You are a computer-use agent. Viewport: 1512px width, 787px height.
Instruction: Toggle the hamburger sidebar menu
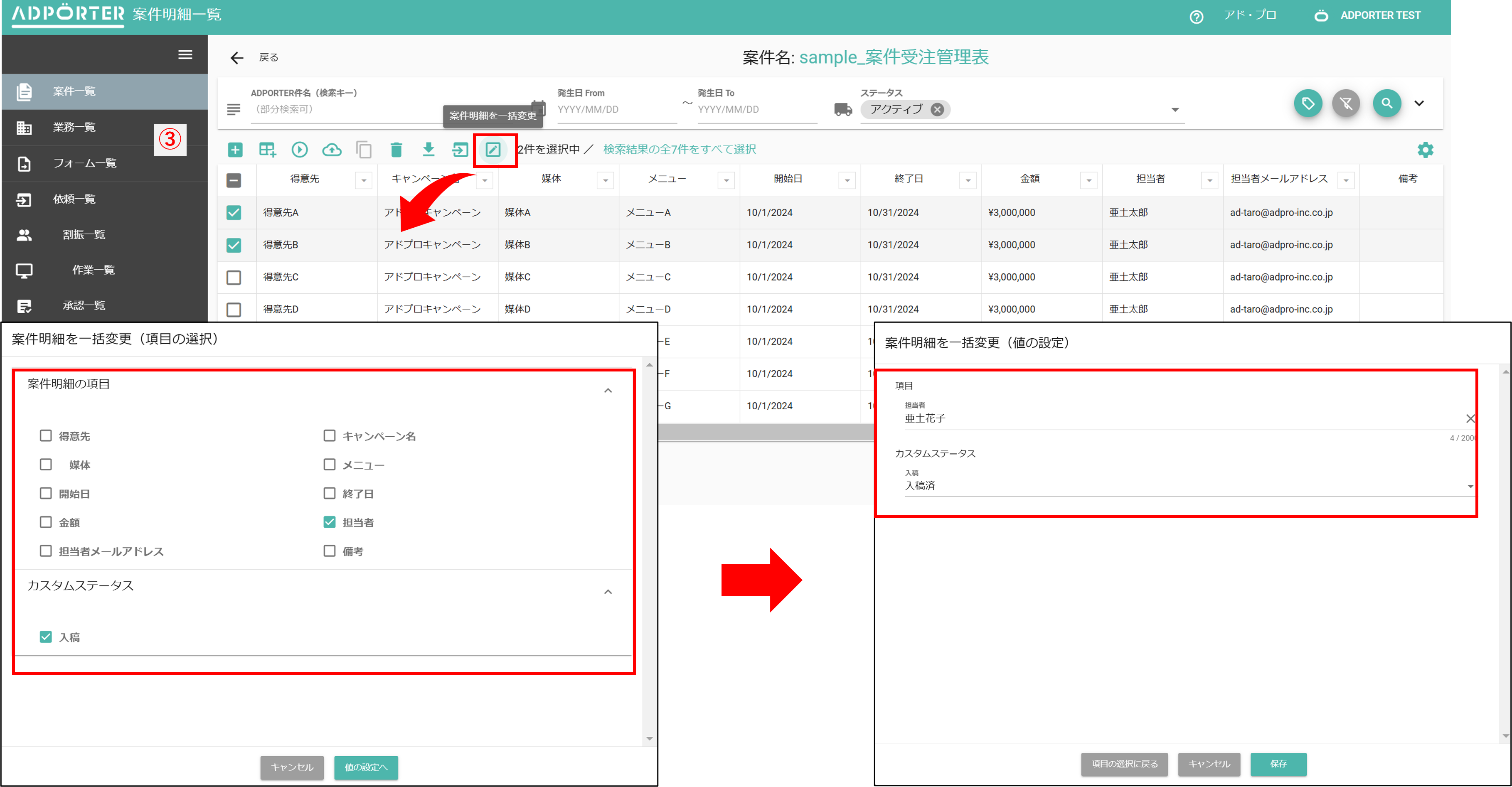[x=185, y=54]
